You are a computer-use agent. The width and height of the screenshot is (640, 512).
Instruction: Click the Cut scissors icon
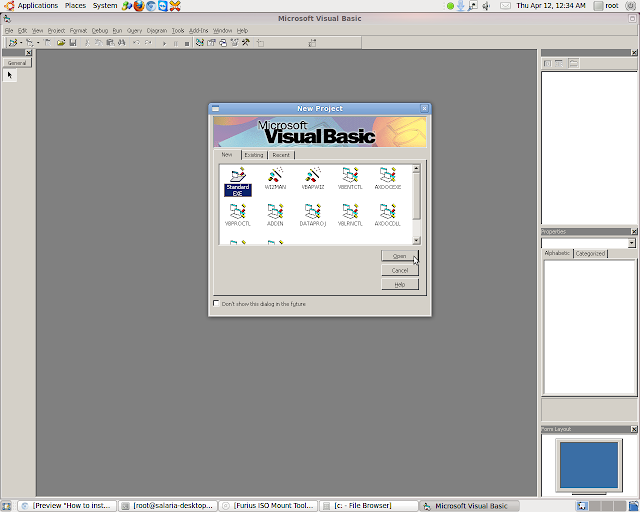87,42
